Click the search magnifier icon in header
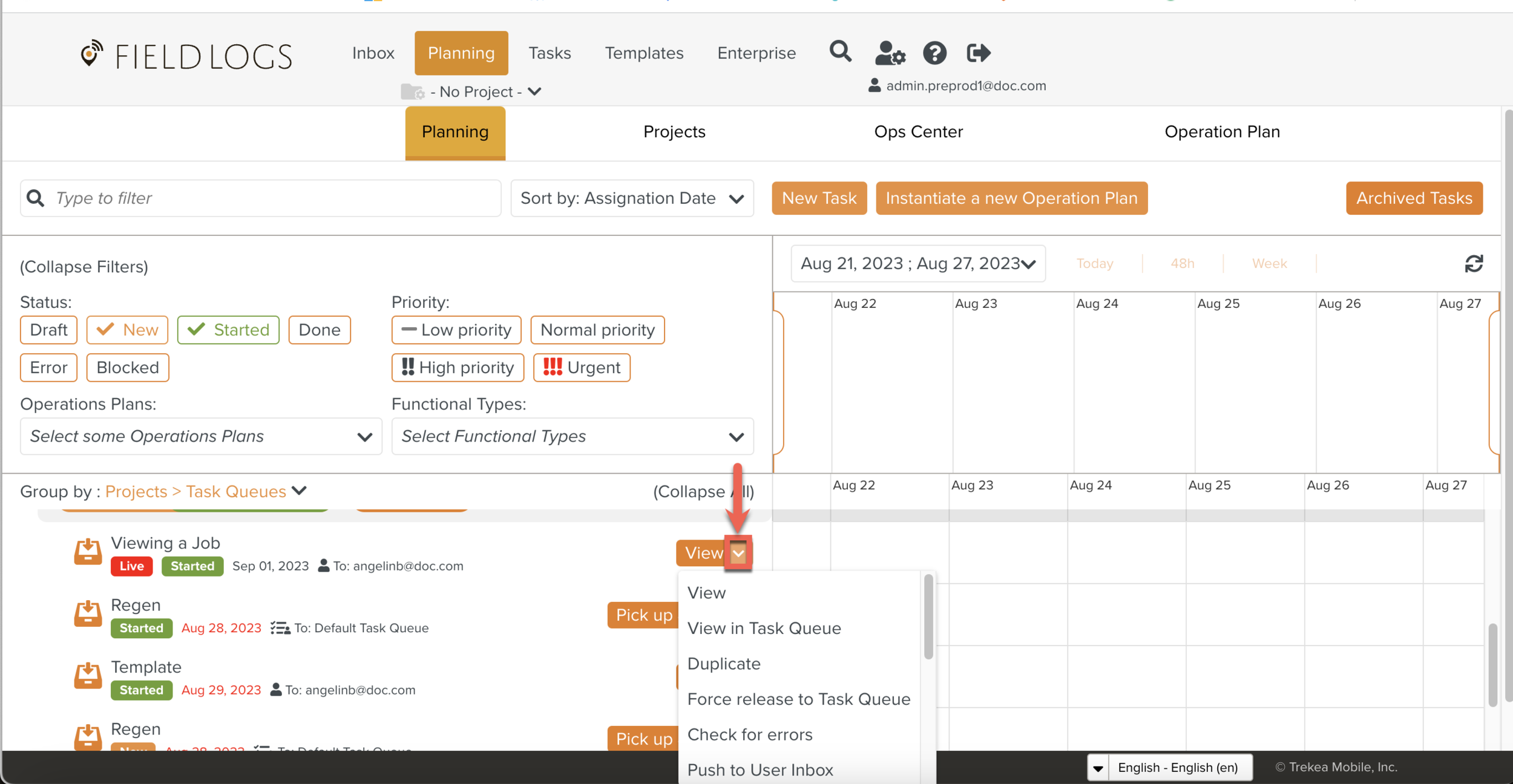 click(x=840, y=52)
